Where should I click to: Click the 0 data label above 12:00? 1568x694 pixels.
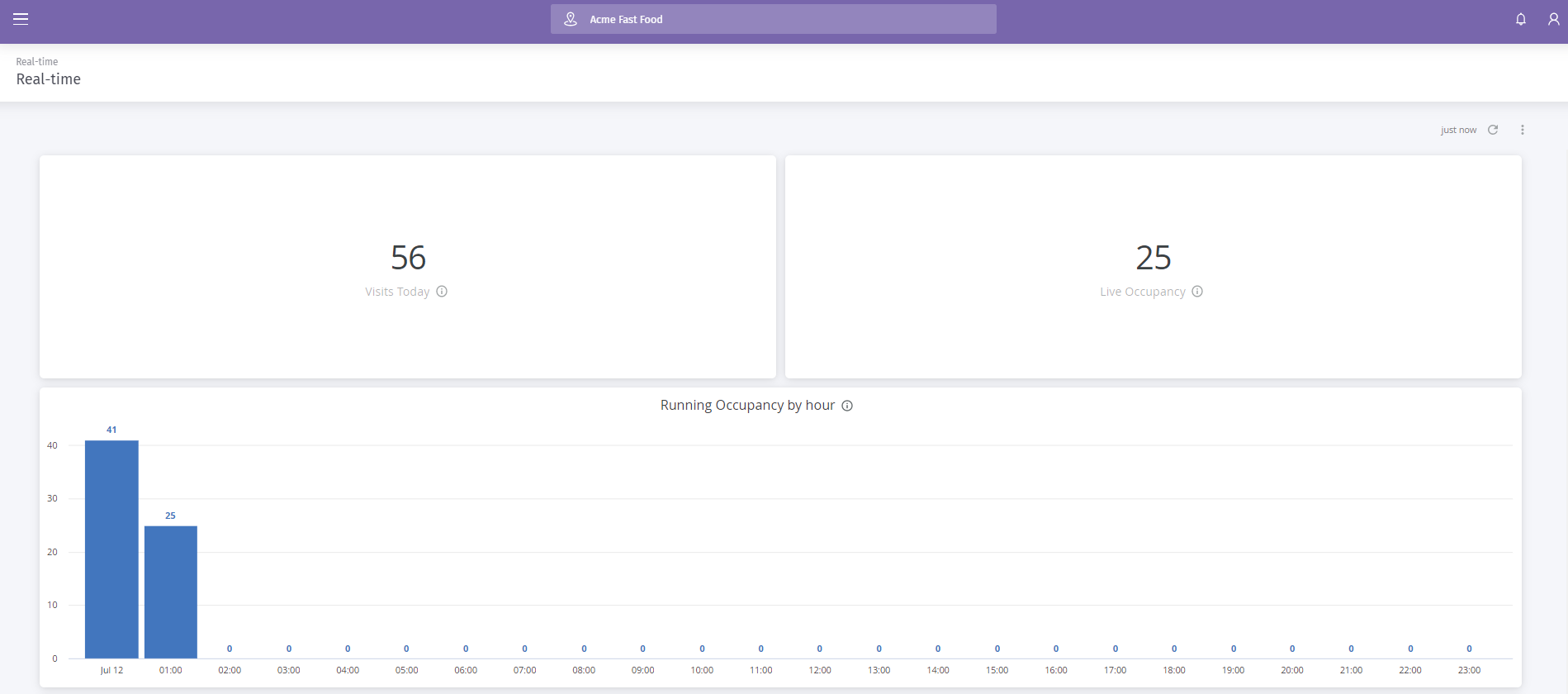(819, 649)
